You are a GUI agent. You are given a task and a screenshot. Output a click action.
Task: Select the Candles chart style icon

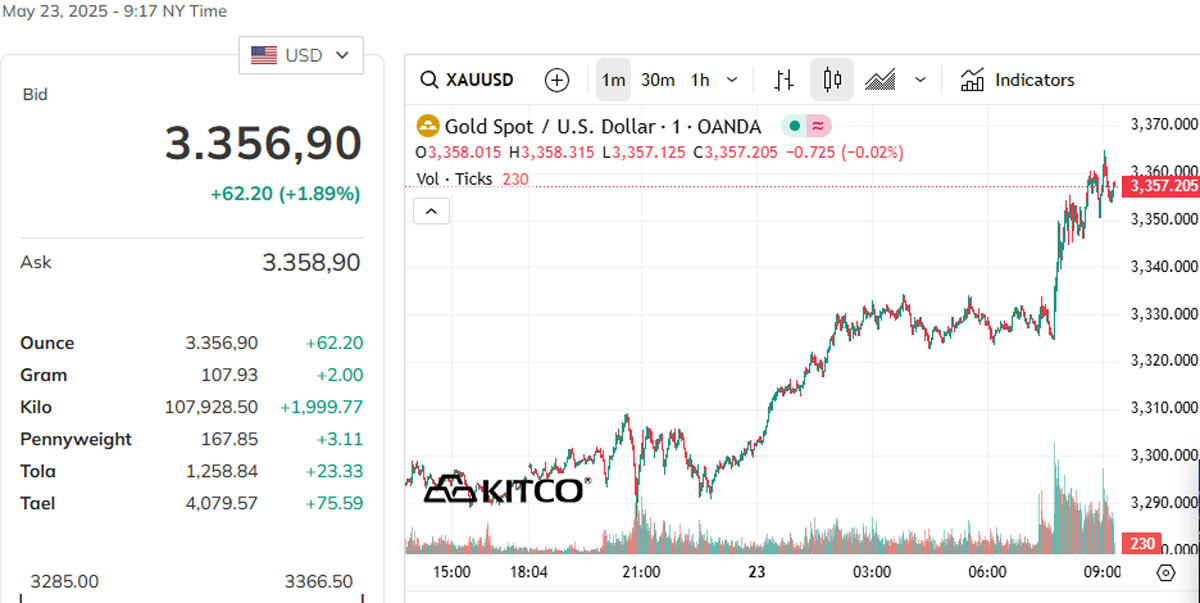[x=832, y=80]
